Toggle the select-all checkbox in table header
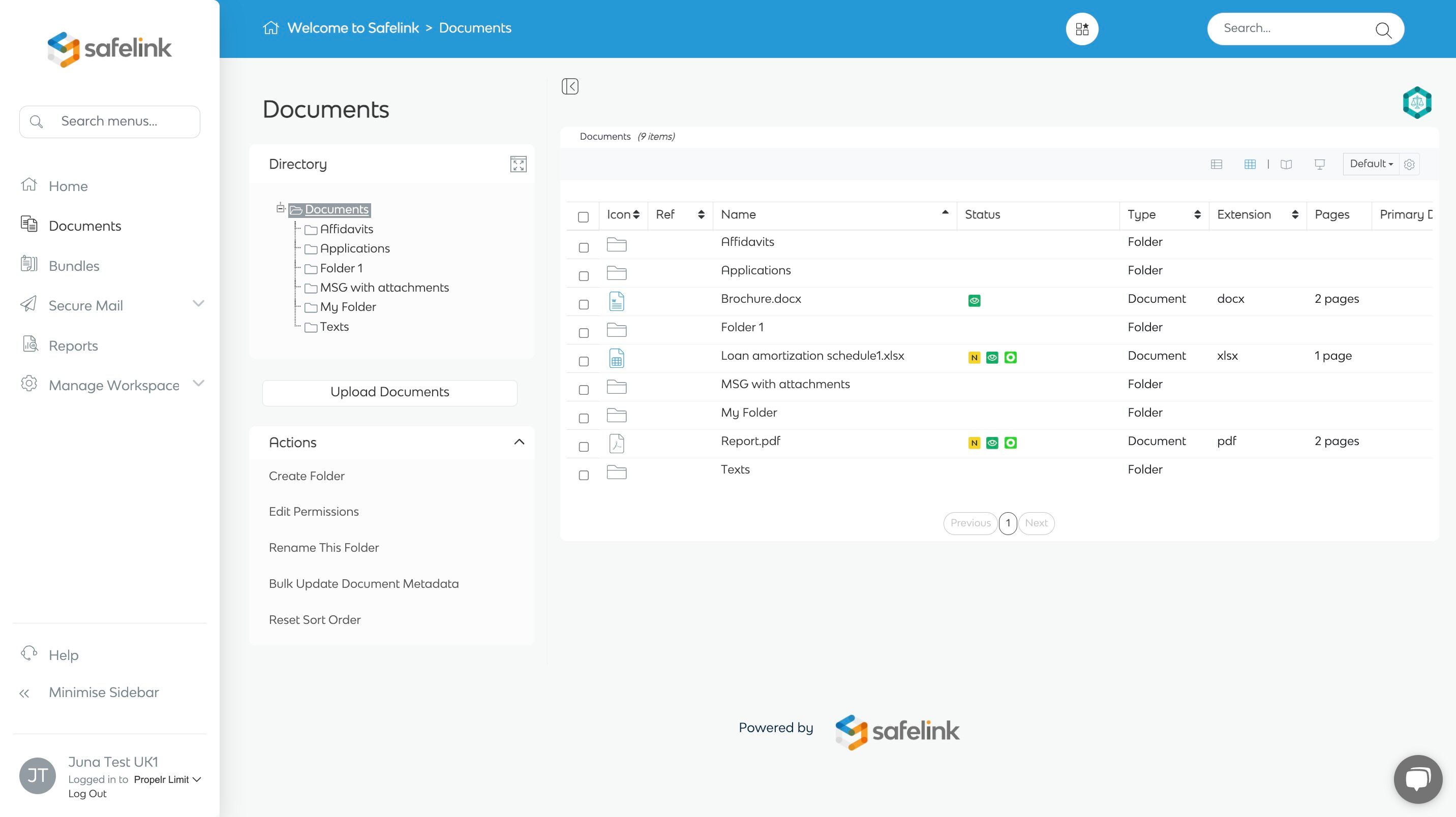1456x817 pixels. [x=583, y=217]
